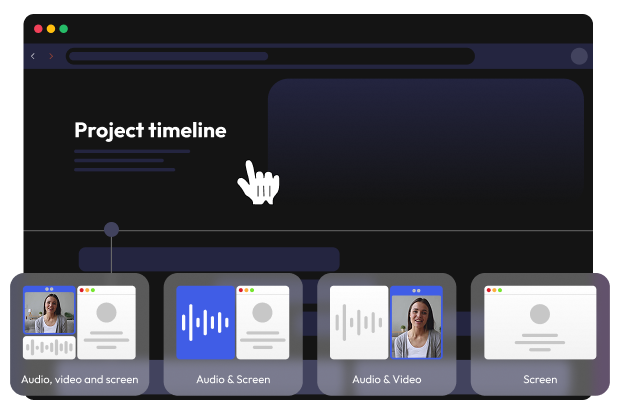
Task: Open the profile circle in browser toolbar
Action: pos(579,56)
